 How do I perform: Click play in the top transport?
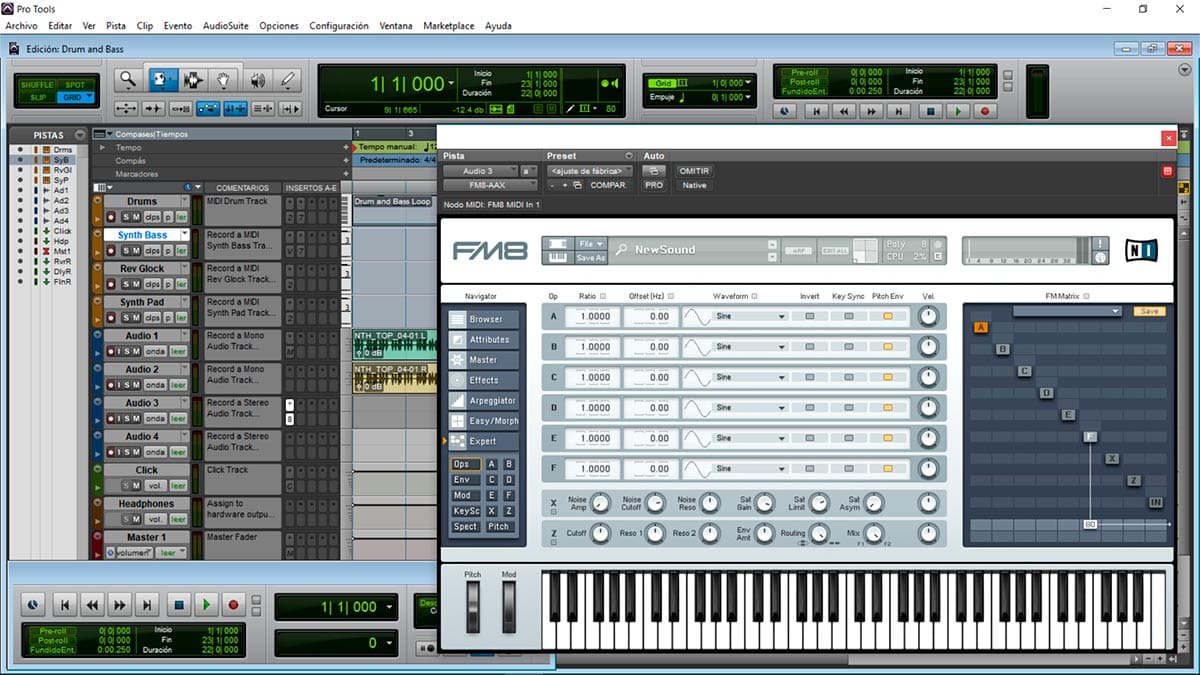[x=959, y=112]
